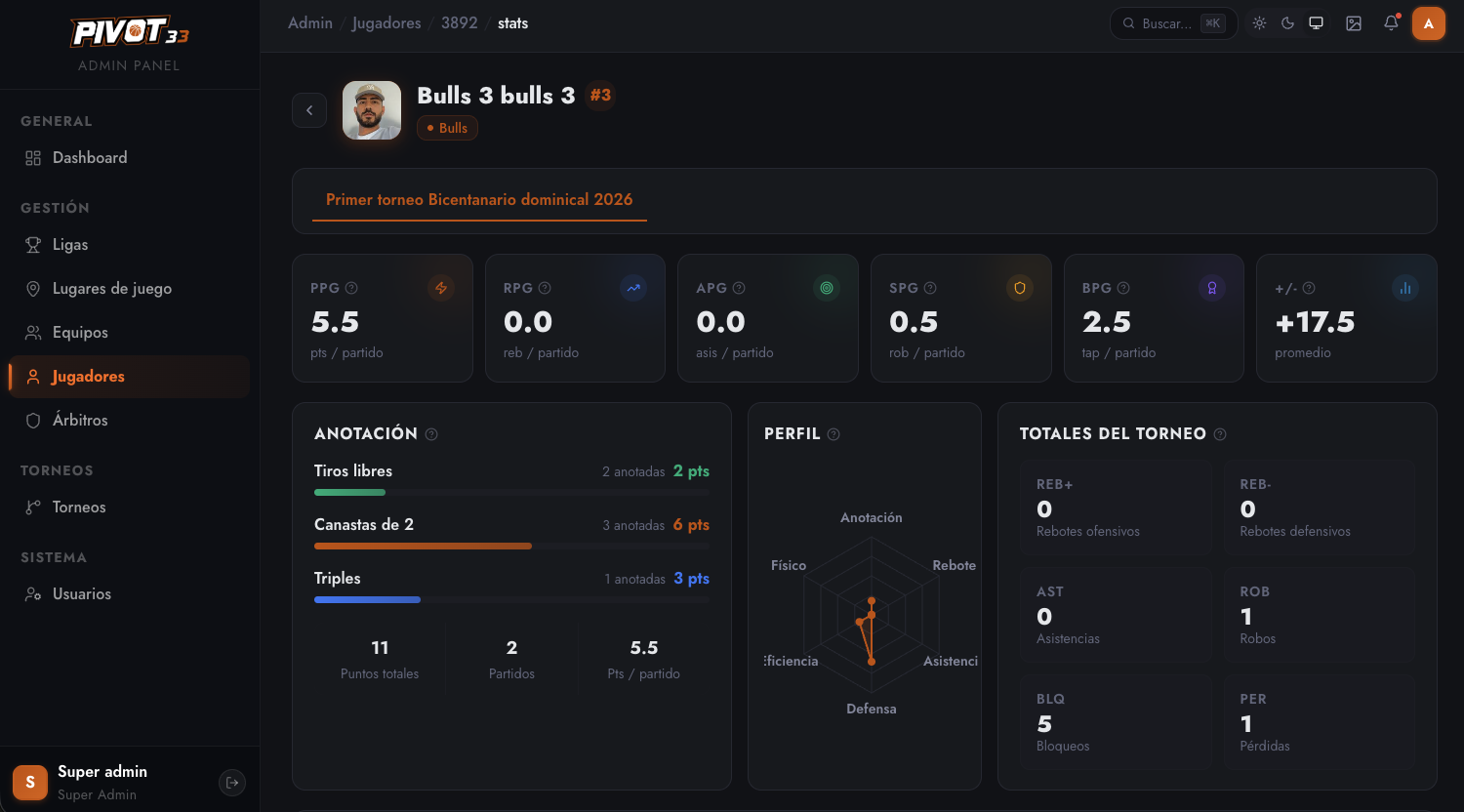Focus the Buscar search field
The width and height of the screenshot is (1464, 812).
[1173, 23]
